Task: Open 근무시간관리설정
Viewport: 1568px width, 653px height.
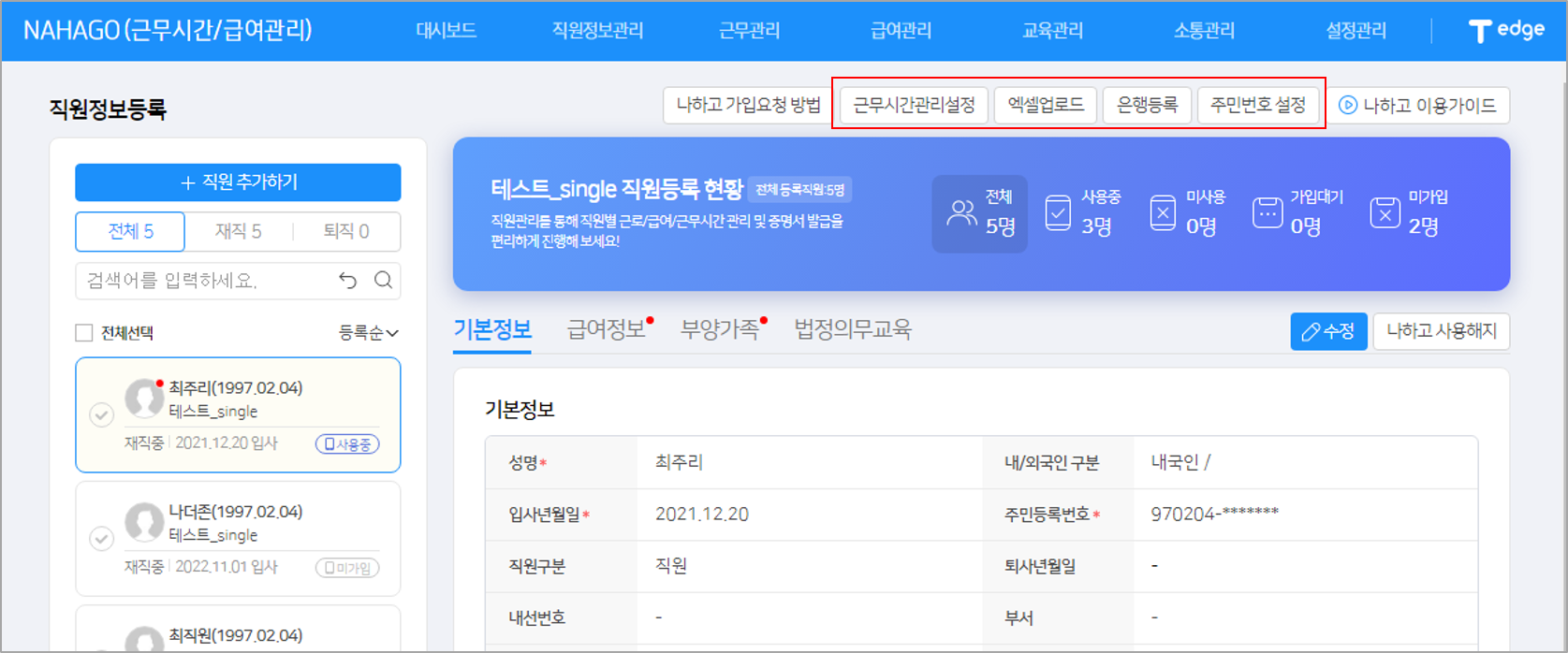Action: point(914,105)
